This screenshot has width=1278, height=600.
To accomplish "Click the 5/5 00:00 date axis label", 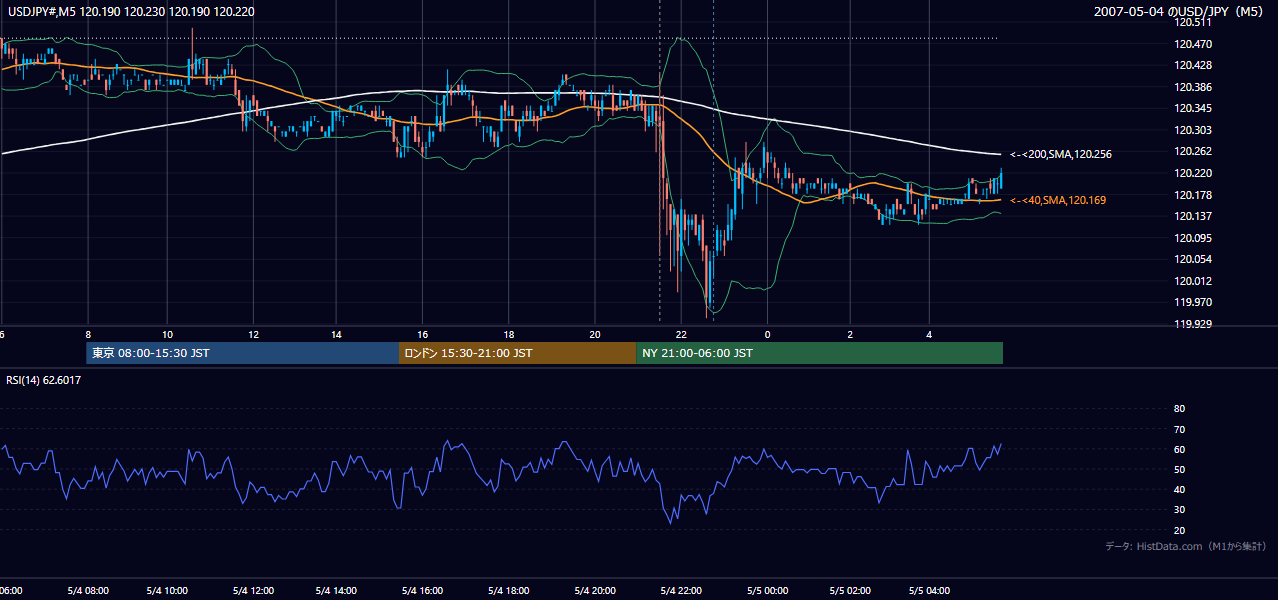I will pyautogui.click(x=767, y=590).
